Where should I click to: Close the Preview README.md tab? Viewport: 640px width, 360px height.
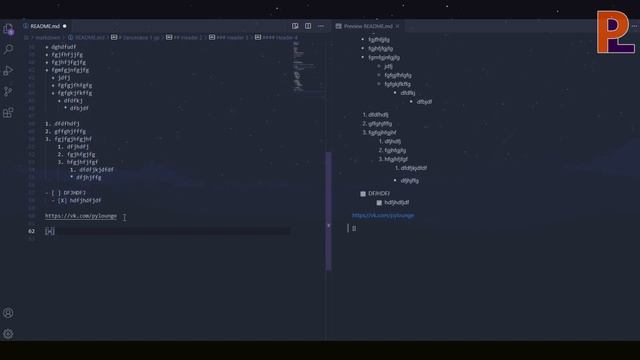[x=397, y=26]
